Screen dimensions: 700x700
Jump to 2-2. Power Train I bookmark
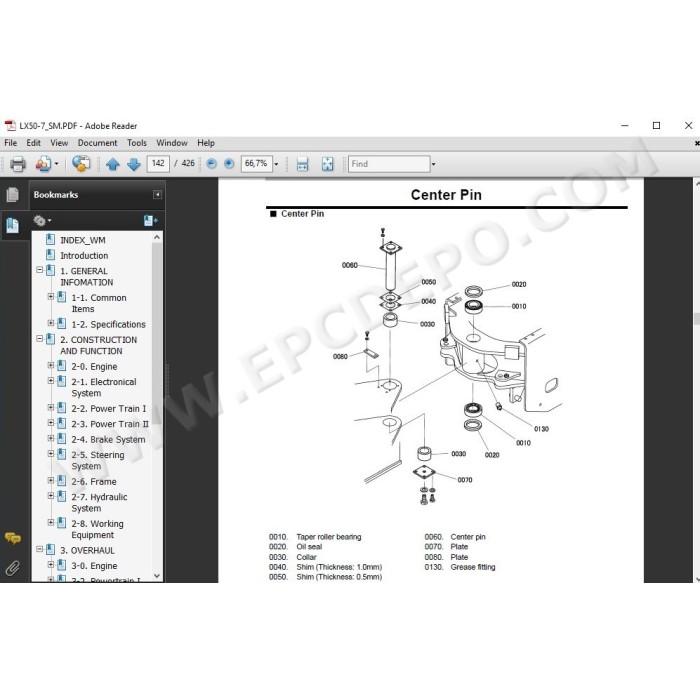coord(109,408)
